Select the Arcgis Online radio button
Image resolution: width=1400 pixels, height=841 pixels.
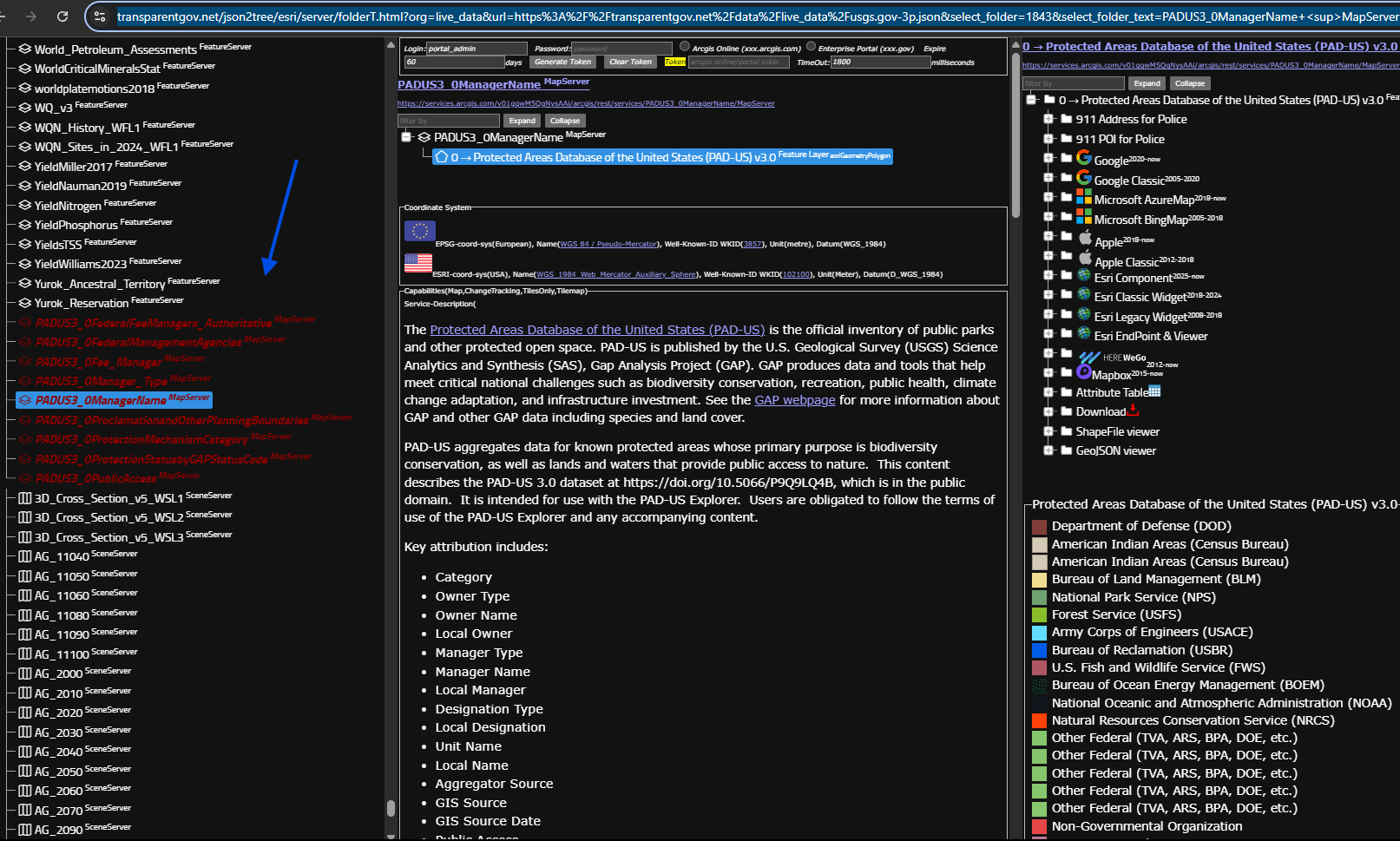tap(685, 47)
